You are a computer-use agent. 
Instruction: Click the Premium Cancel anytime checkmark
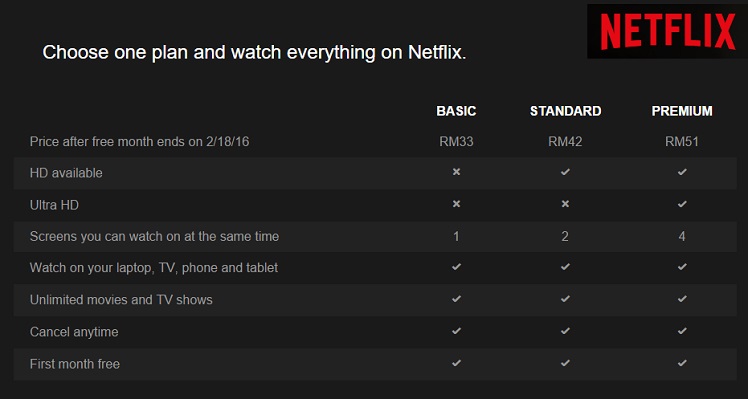[x=682, y=331]
